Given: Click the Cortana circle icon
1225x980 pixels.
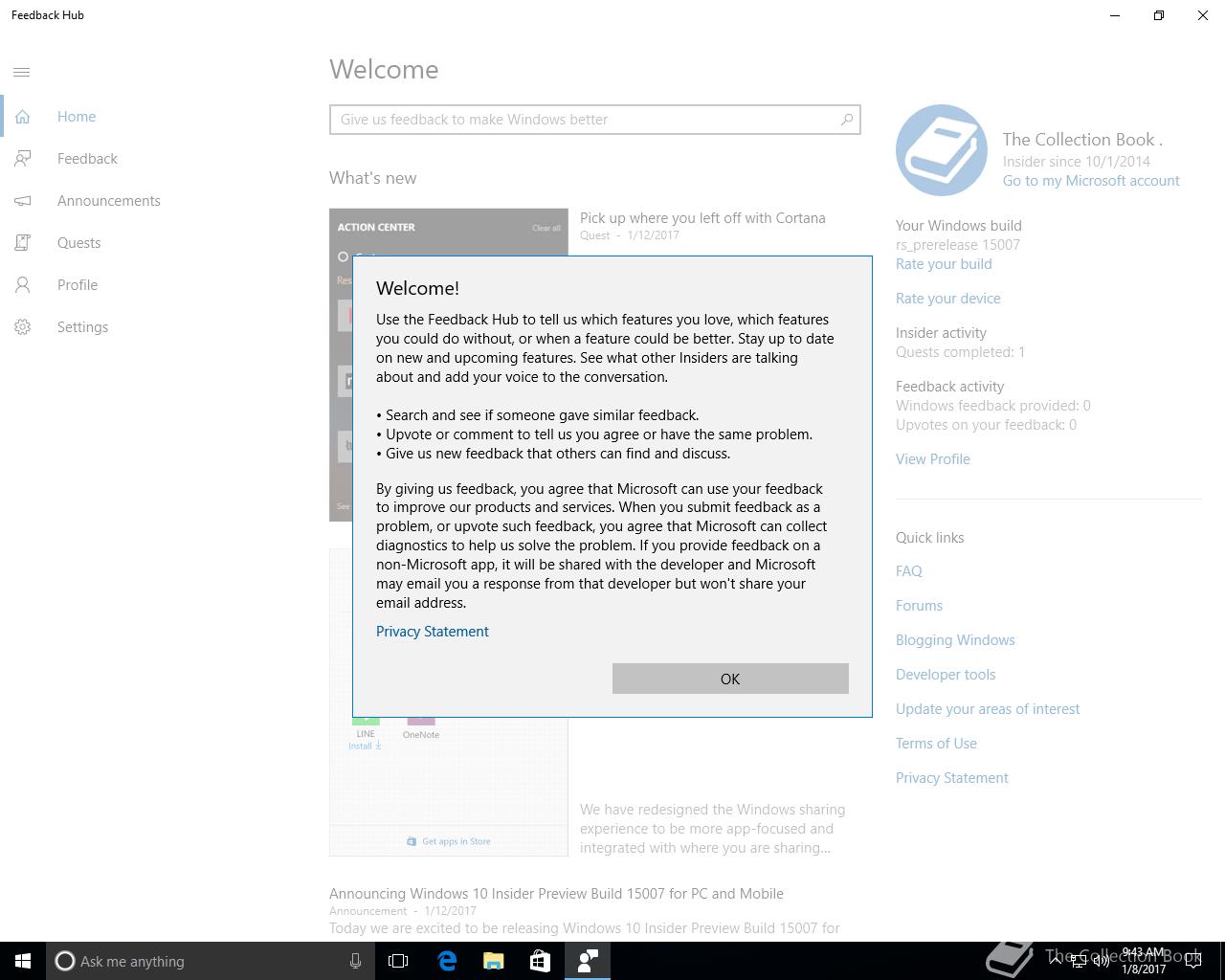Looking at the screenshot, I should [x=64, y=961].
